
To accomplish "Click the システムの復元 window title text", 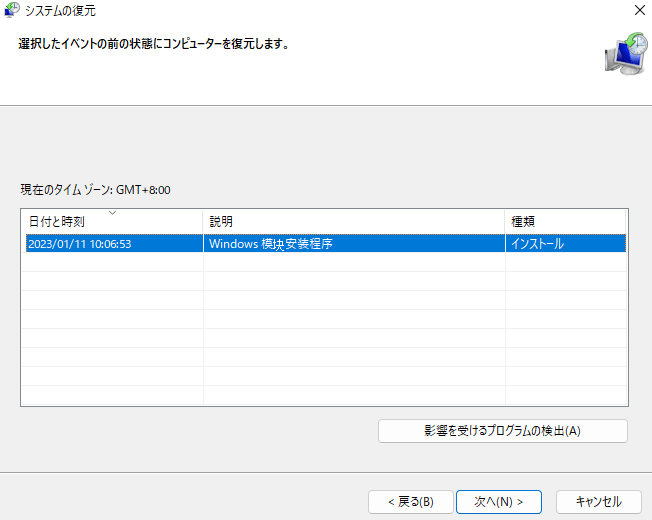I will pos(67,10).
